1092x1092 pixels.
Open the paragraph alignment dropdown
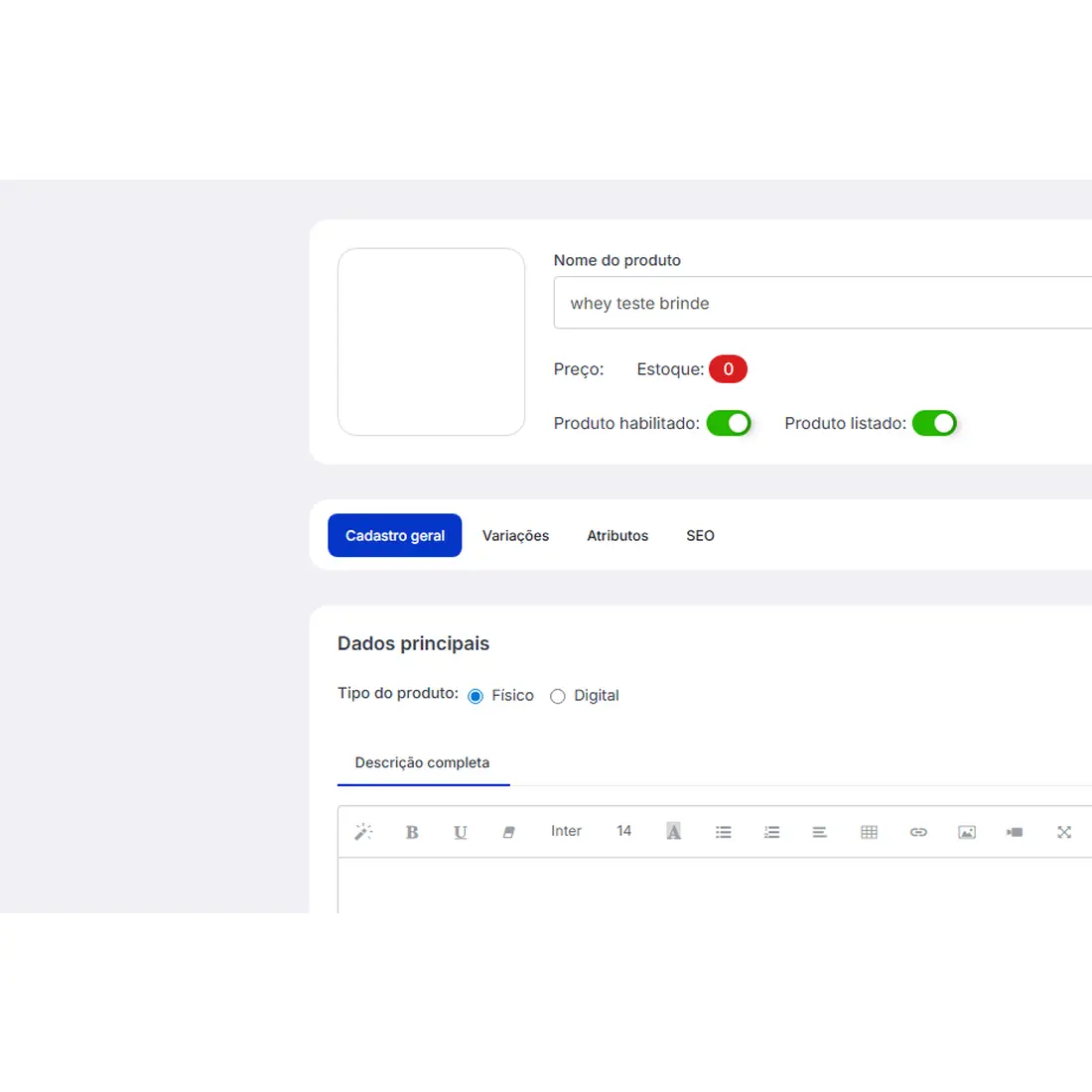(819, 832)
